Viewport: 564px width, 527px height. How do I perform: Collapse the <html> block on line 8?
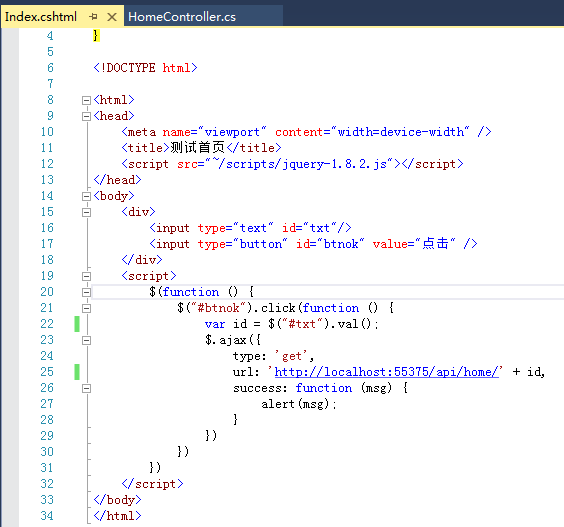tap(86, 100)
